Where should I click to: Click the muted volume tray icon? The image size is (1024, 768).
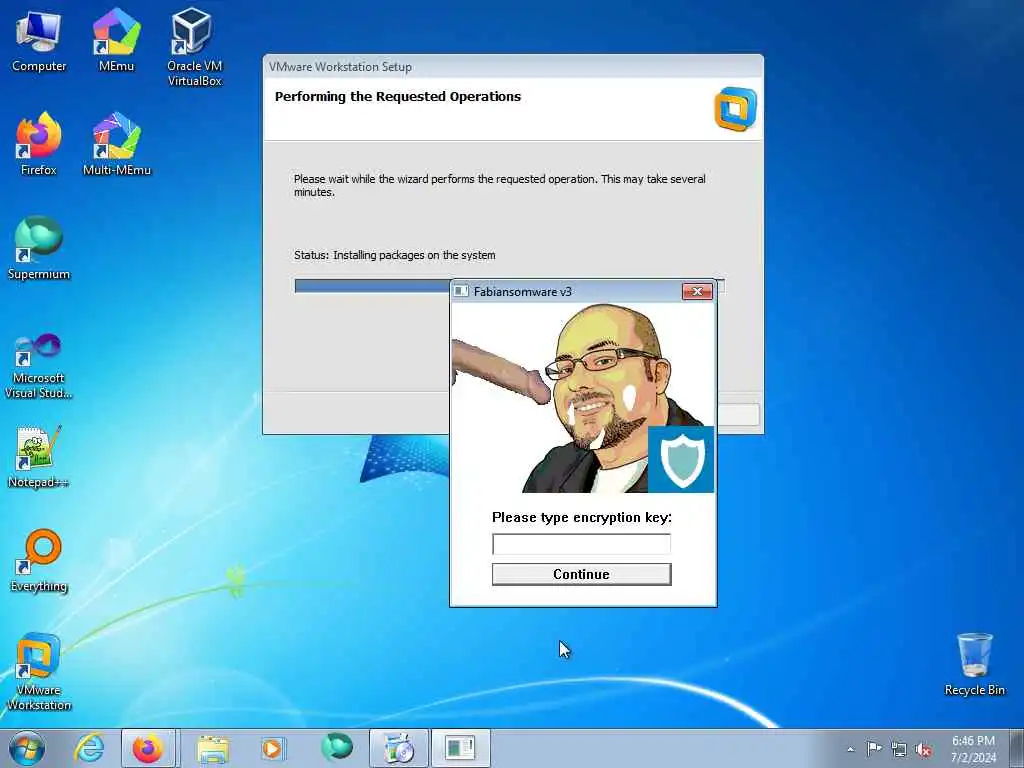point(923,749)
